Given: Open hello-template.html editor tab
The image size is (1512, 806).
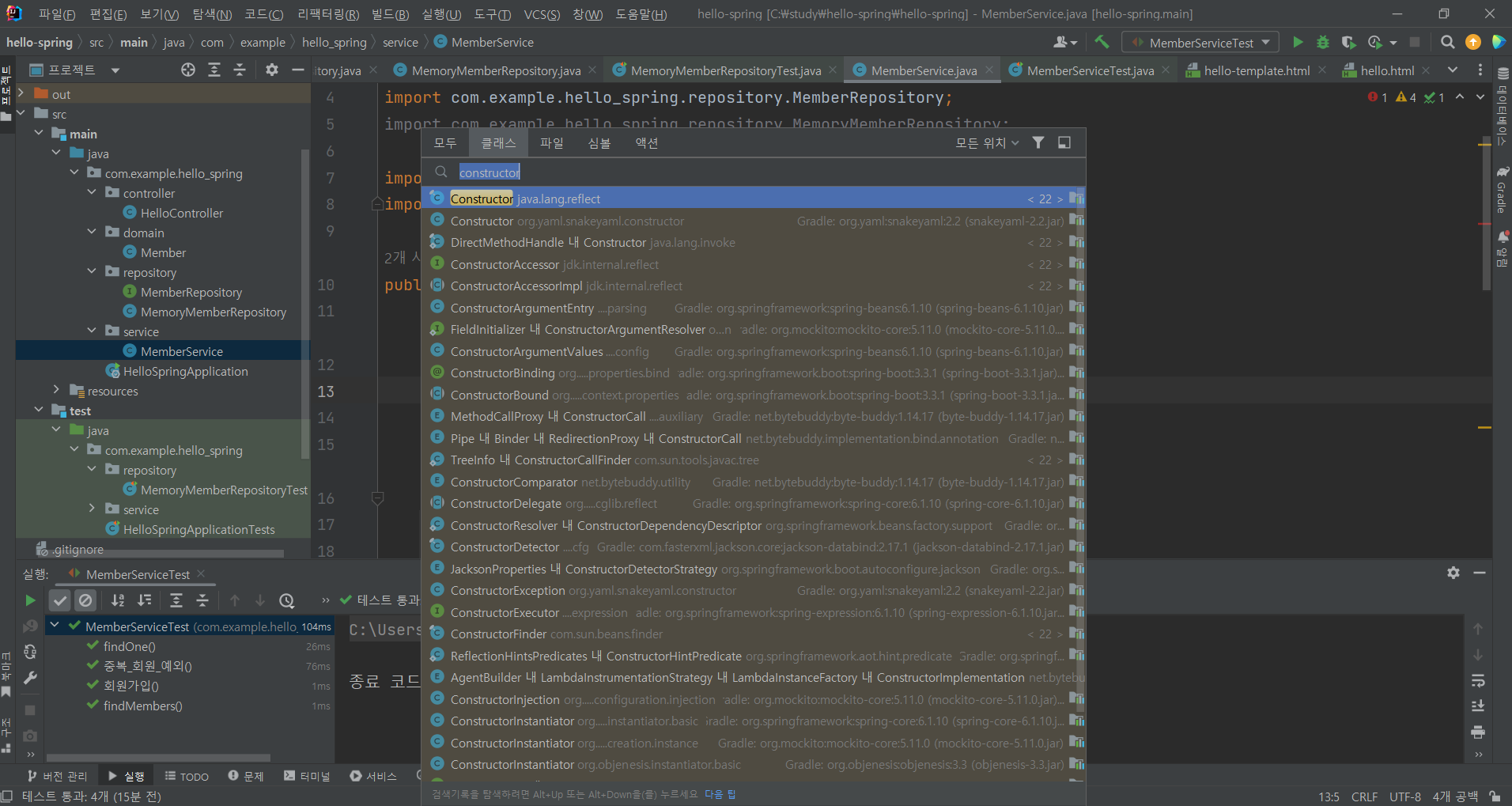Looking at the screenshot, I should pyautogui.click(x=1257, y=71).
